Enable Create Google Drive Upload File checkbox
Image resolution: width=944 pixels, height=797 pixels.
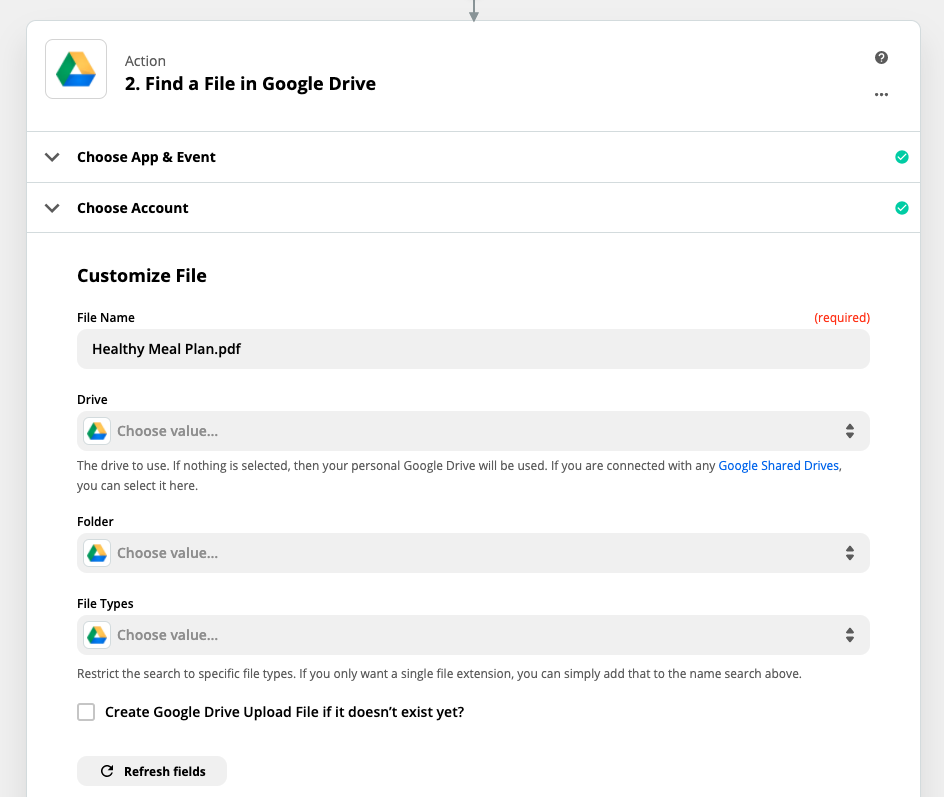click(86, 712)
